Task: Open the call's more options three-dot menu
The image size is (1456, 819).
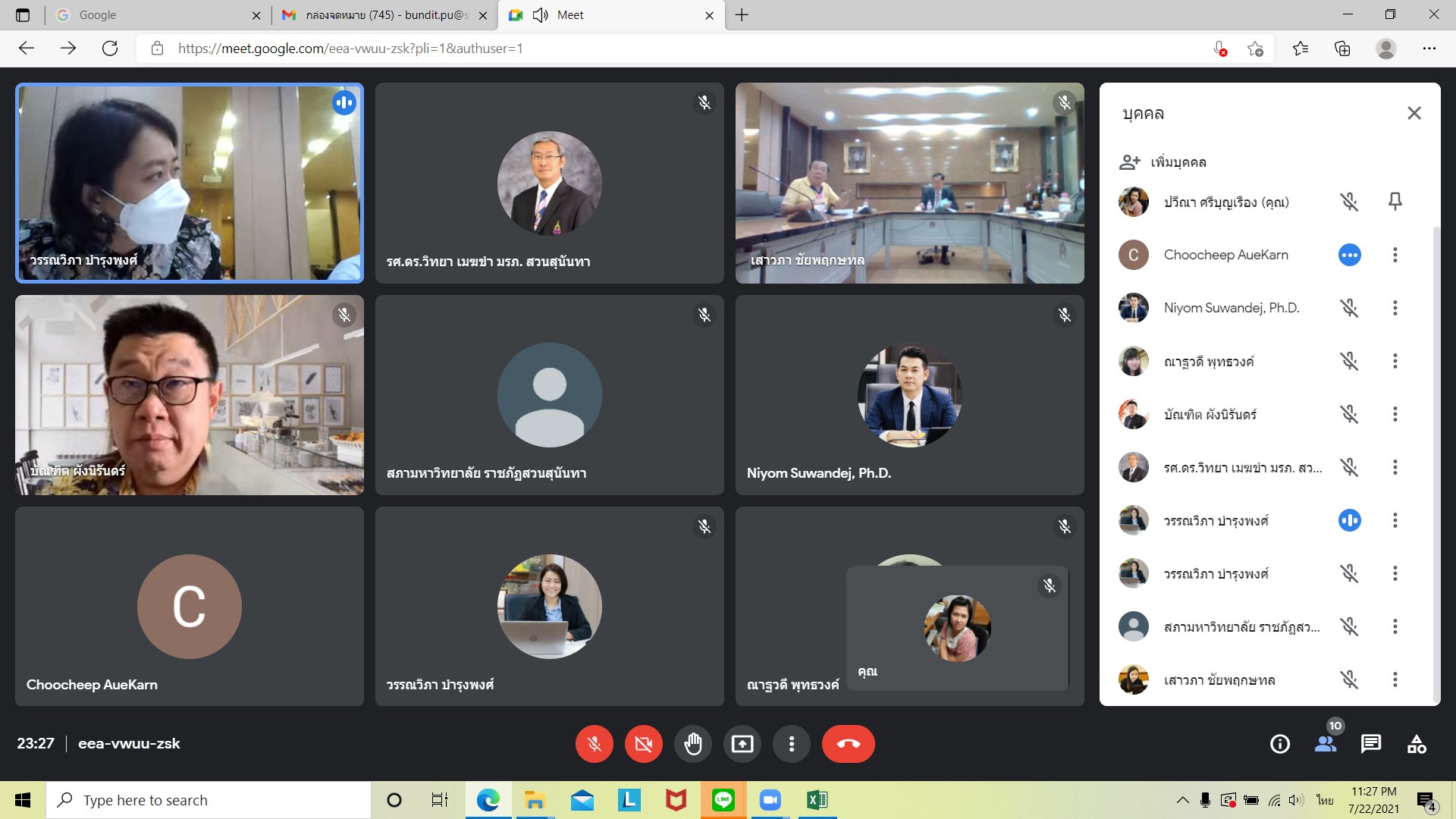Action: pos(791,744)
